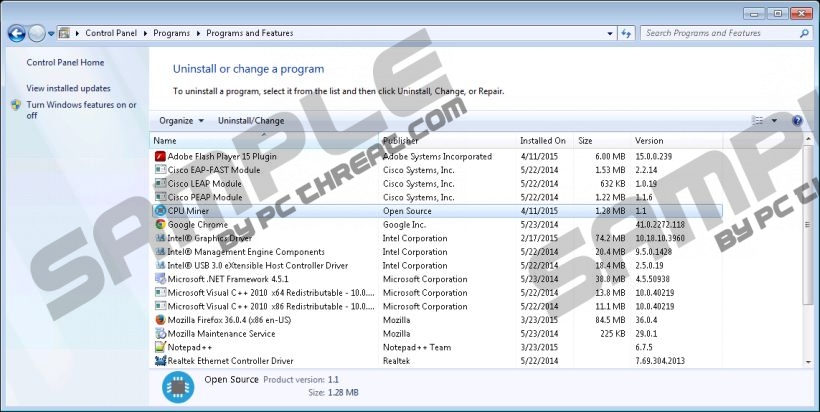820x412 pixels.
Task: Open the Organize menu
Action: point(181,121)
